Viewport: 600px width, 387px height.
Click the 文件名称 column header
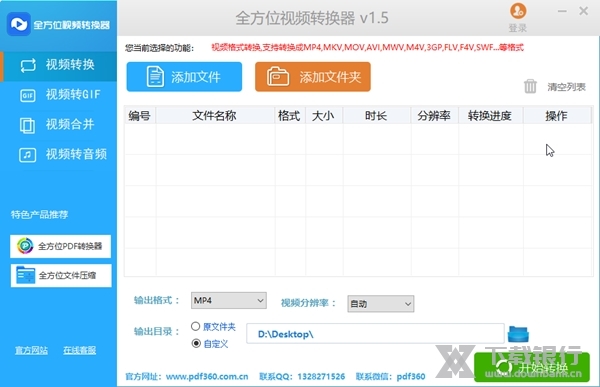(215, 116)
